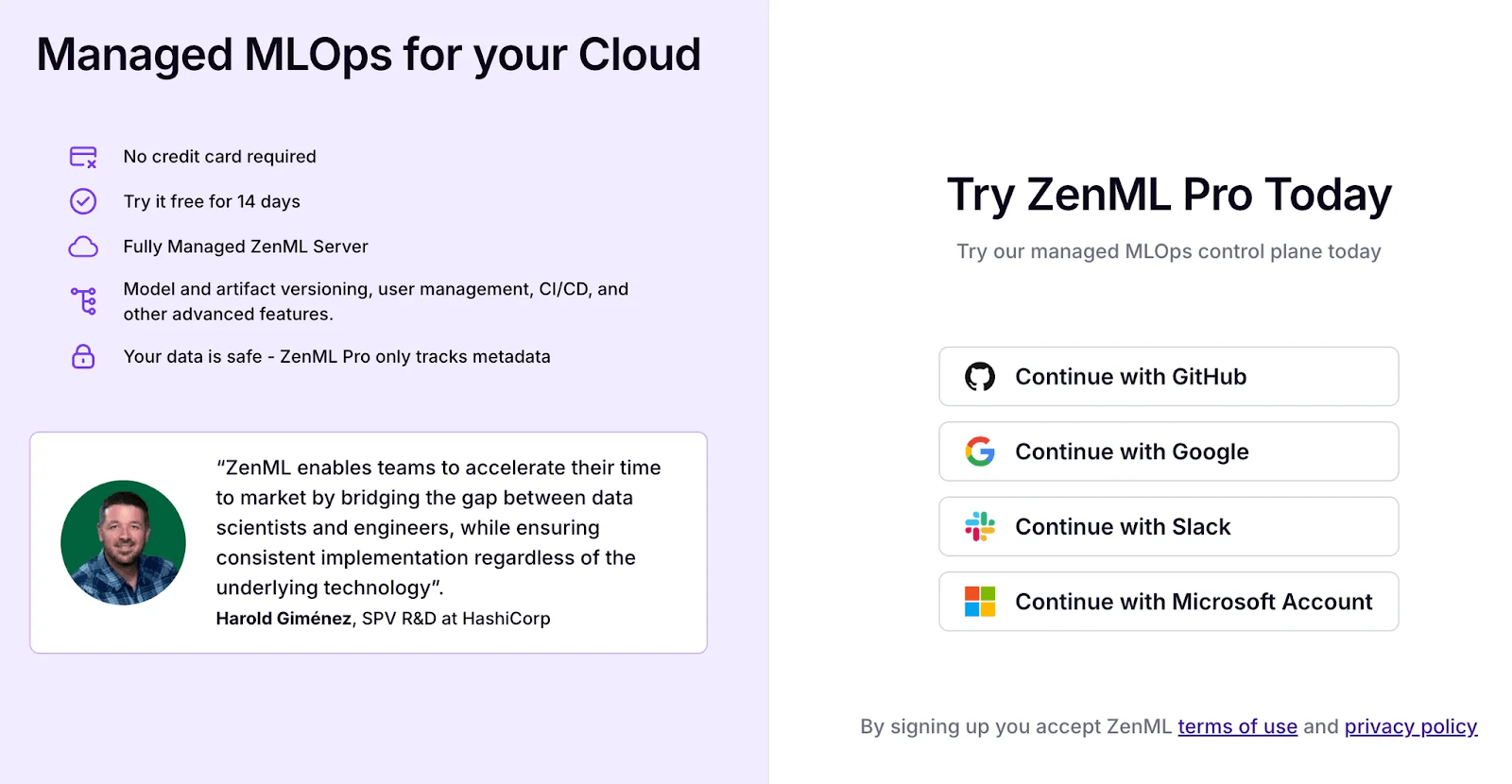The image size is (1512, 784).
Task: Click the HashiCorp testimonial quote text
Action: coord(438,527)
